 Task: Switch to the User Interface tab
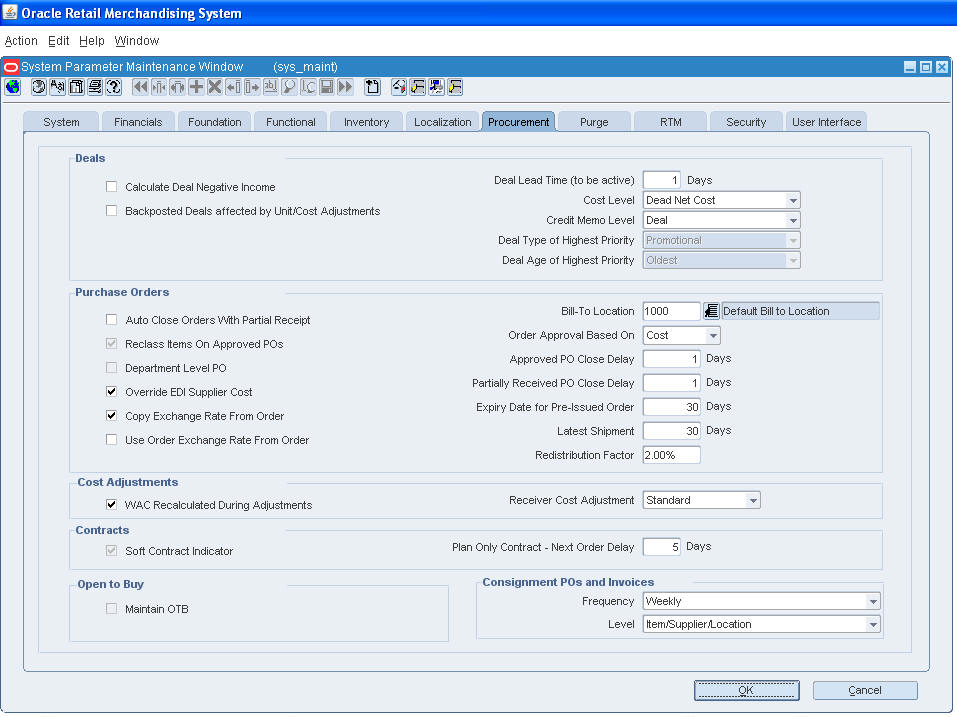click(x=826, y=122)
